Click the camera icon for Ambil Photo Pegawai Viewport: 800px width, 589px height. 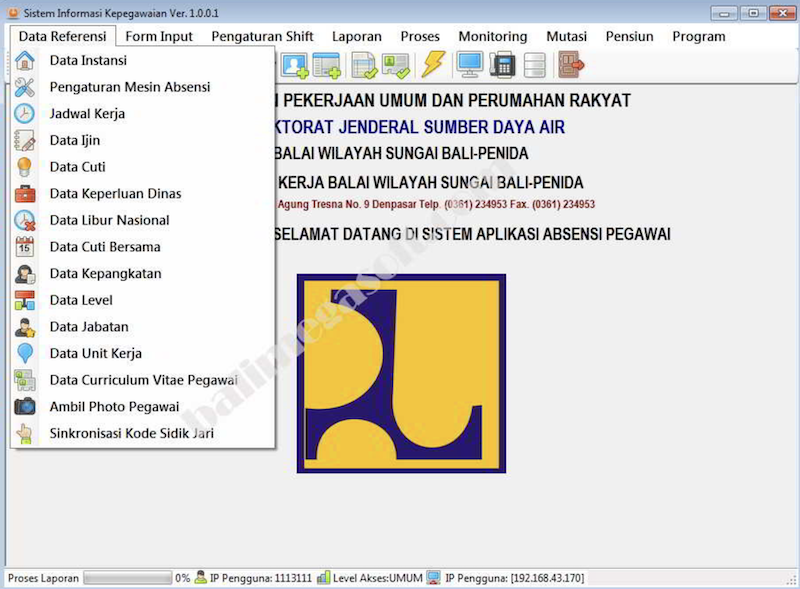coord(25,407)
